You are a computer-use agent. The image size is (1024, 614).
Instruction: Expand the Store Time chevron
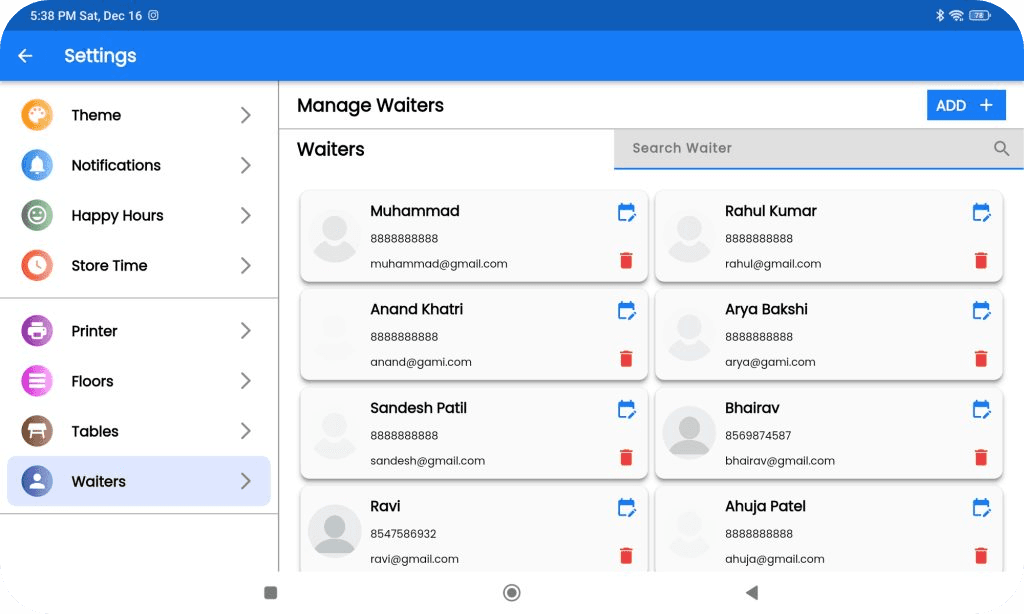click(246, 266)
